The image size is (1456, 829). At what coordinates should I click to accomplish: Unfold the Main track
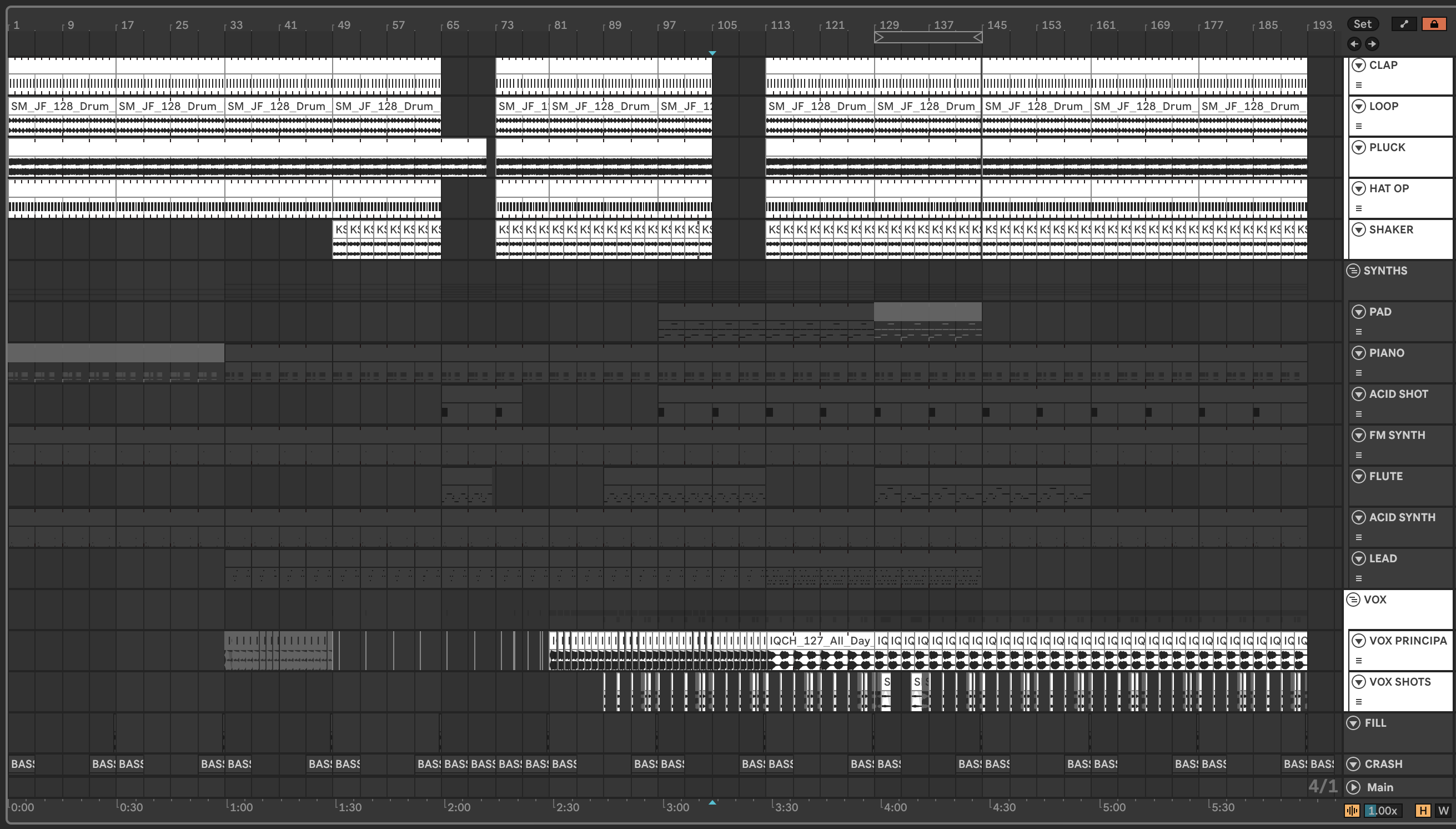(x=1354, y=787)
